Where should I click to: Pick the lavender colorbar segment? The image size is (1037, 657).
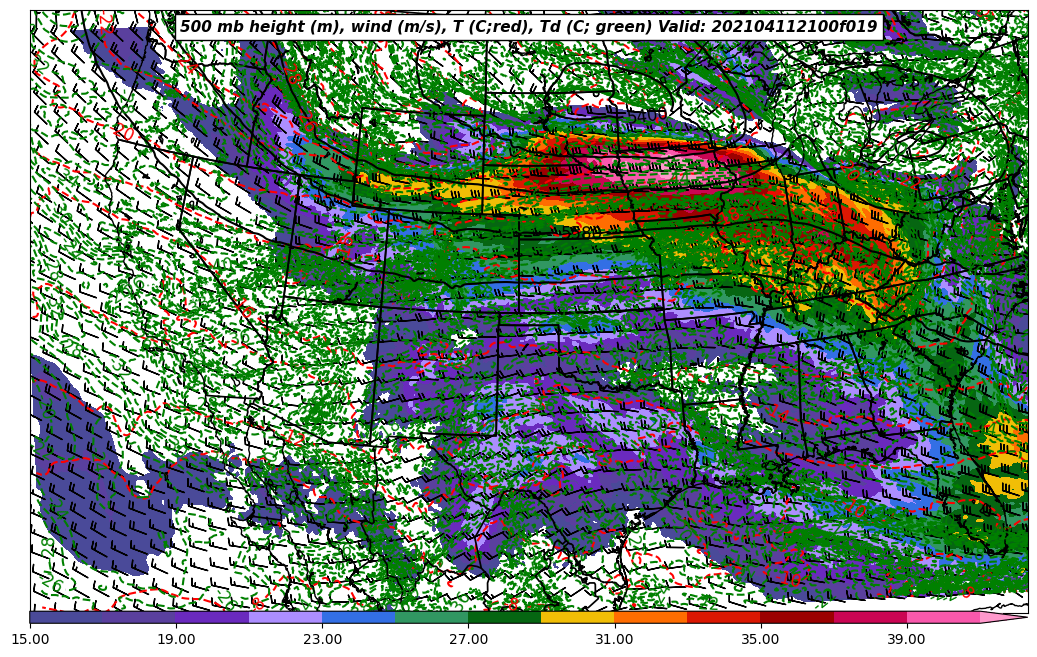coord(286,617)
